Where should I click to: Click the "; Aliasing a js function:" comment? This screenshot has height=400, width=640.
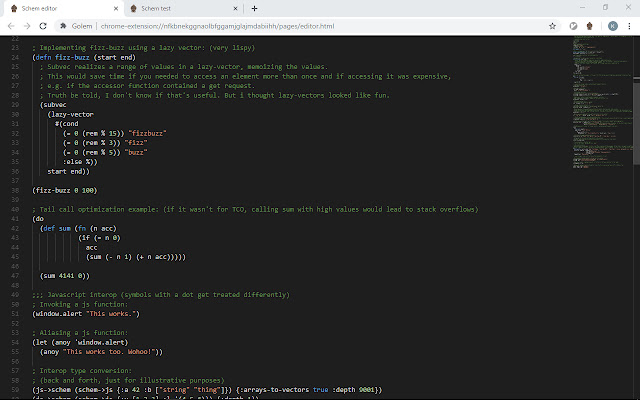pyautogui.click(x=80, y=333)
